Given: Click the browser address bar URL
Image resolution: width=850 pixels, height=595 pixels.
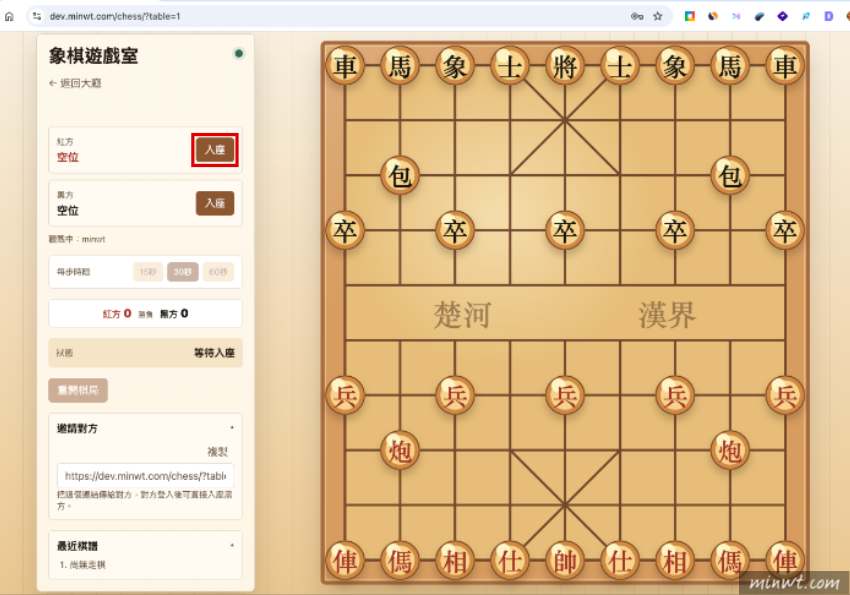Looking at the screenshot, I should [x=115, y=16].
